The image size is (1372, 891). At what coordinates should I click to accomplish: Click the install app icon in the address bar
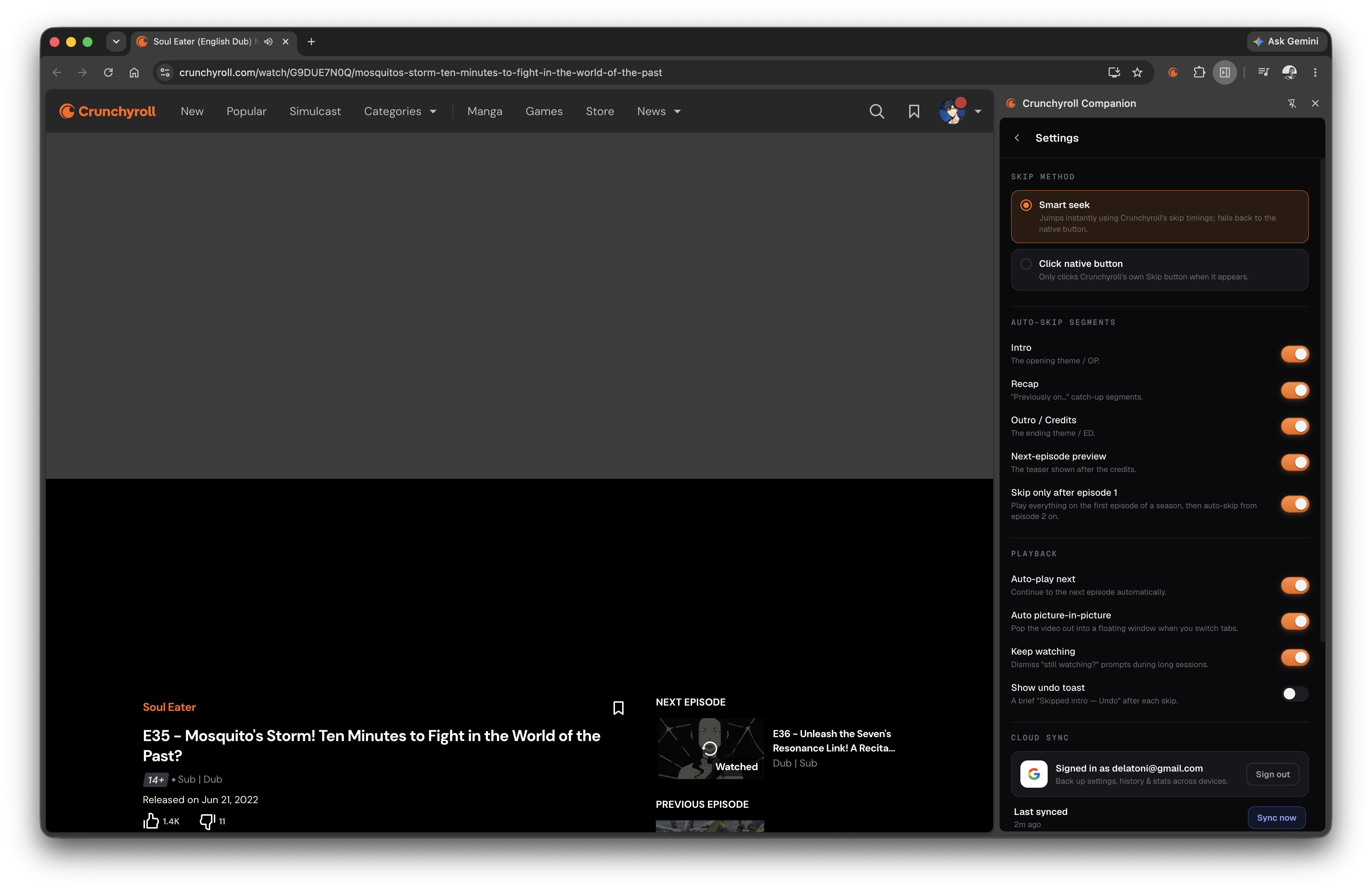click(x=1114, y=72)
